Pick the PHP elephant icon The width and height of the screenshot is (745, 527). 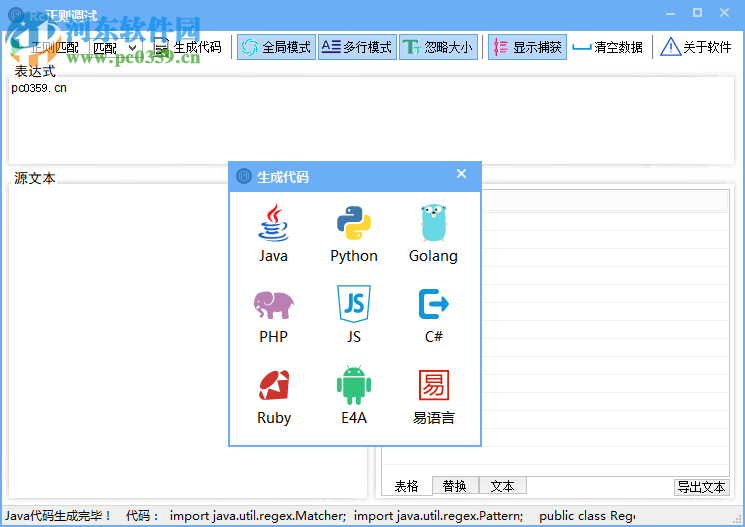pos(273,316)
